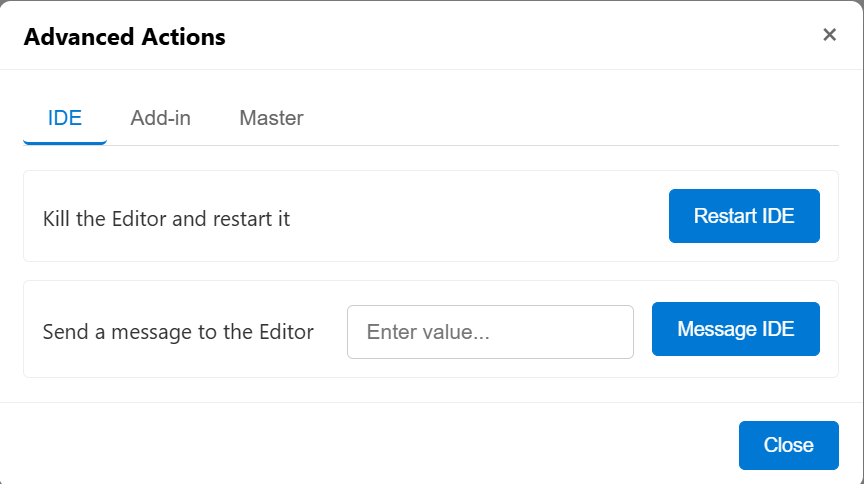
Task: Place cursor in the message input box
Action: pyautogui.click(x=490, y=332)
